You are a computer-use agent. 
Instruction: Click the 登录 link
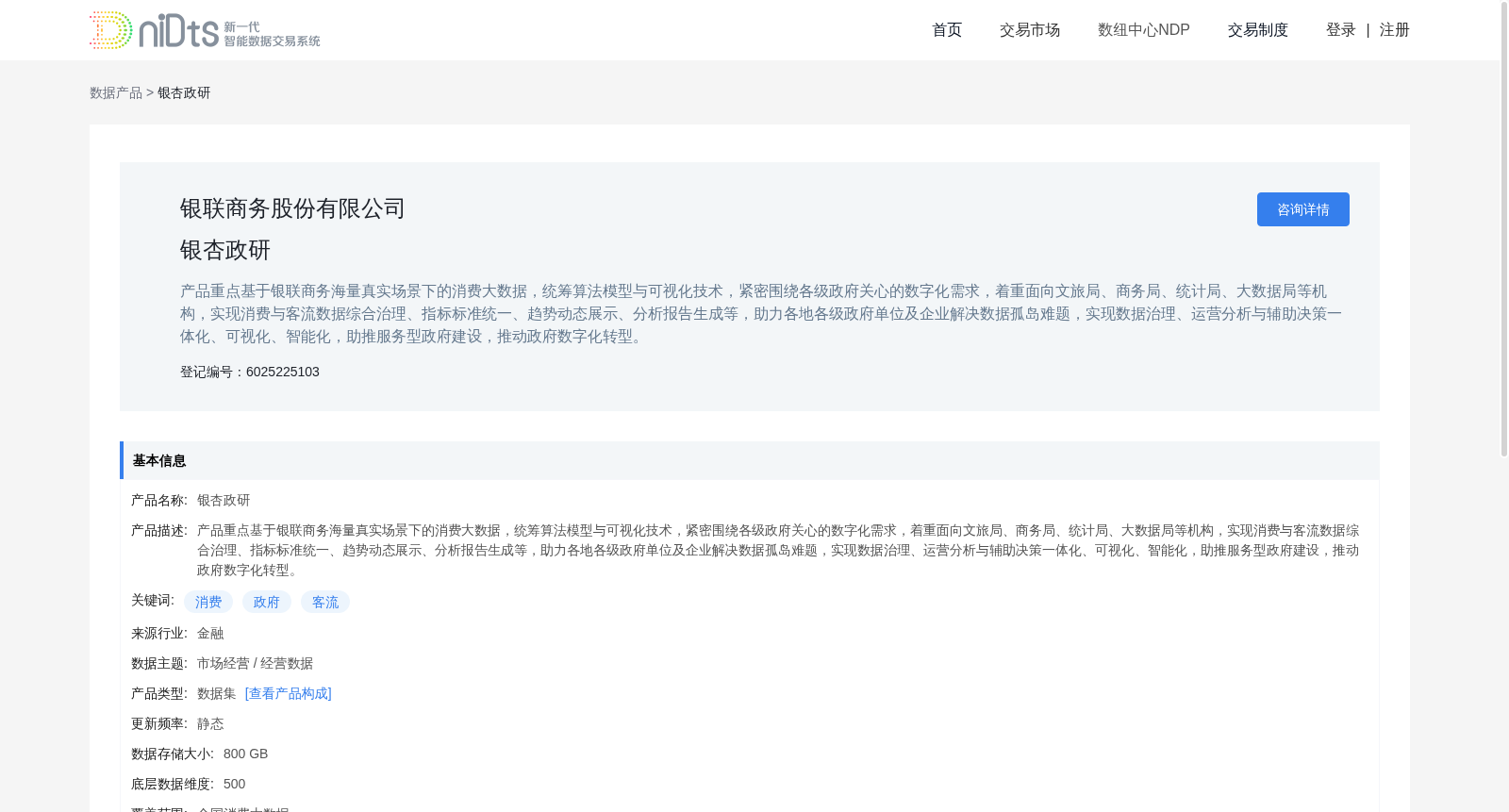click(x=1341, y=30)
